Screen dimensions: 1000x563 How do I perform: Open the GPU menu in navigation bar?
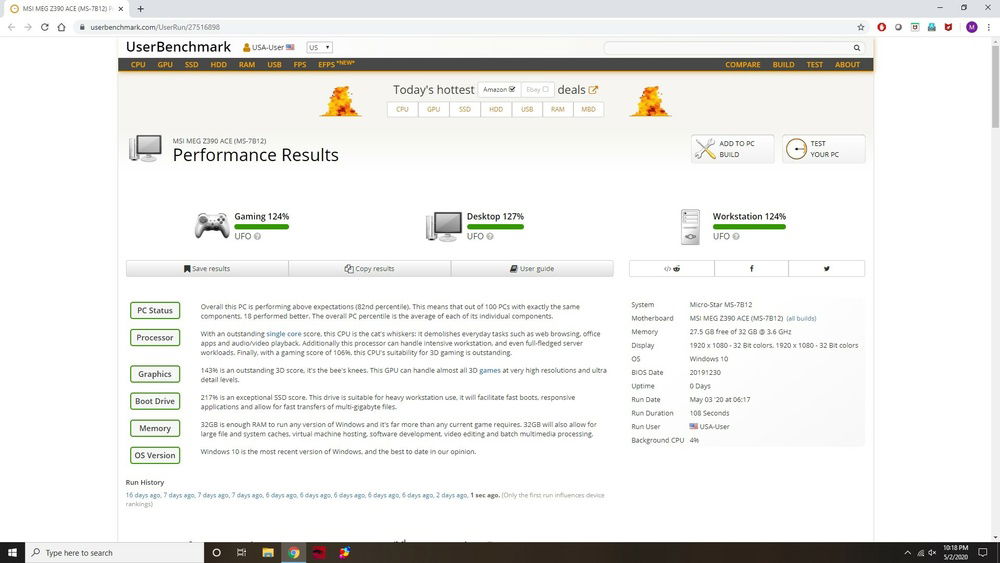[165, 65]
